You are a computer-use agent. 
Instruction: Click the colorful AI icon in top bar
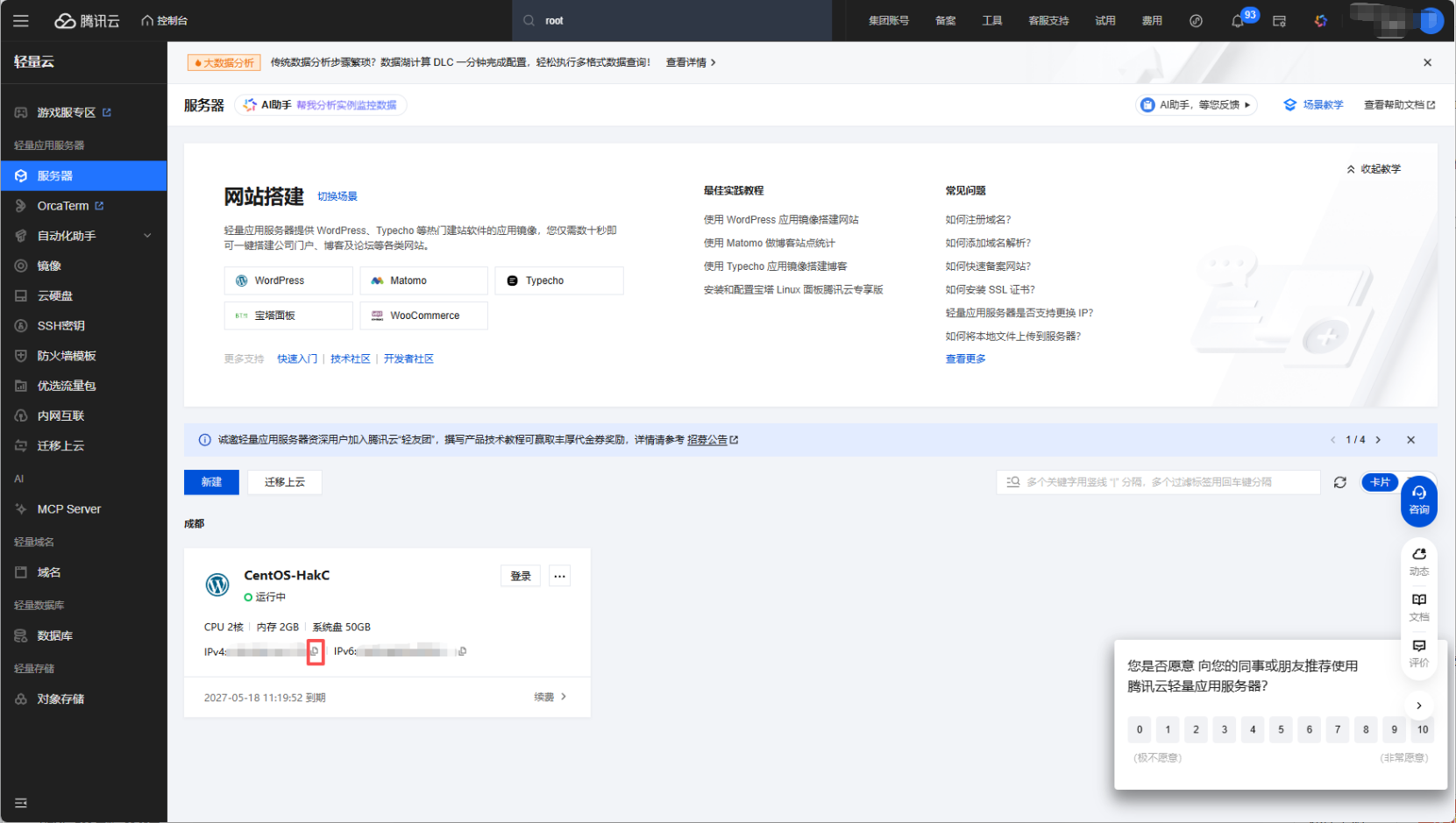click(1320, 21)
